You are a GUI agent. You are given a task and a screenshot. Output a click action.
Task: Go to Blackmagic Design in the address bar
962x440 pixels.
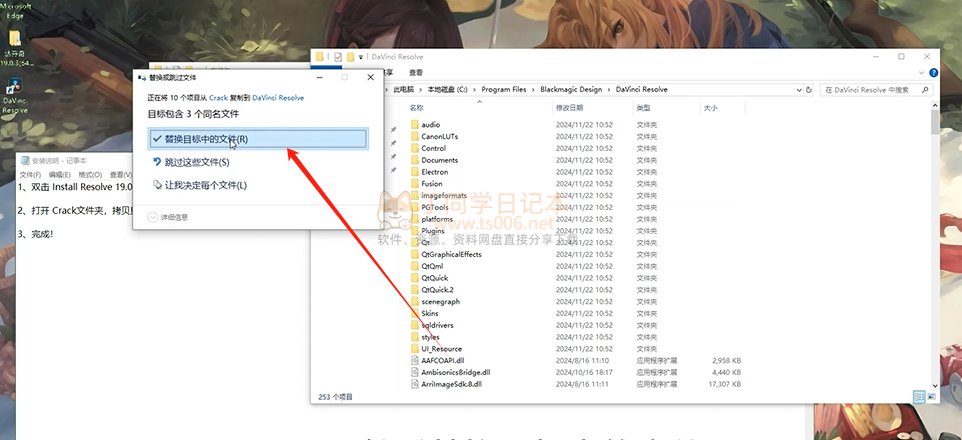571,90
